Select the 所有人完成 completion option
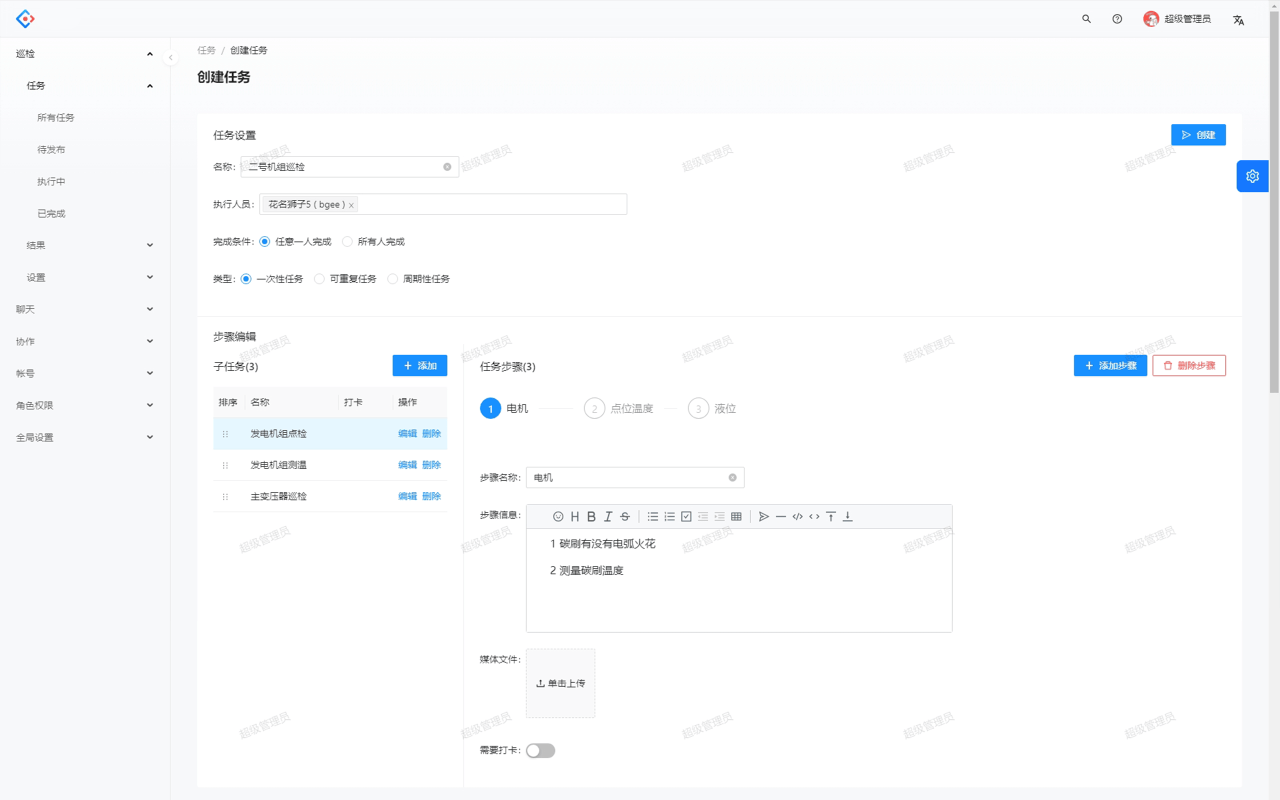Screen dimensions: 1280x800 tap(348, 242)
